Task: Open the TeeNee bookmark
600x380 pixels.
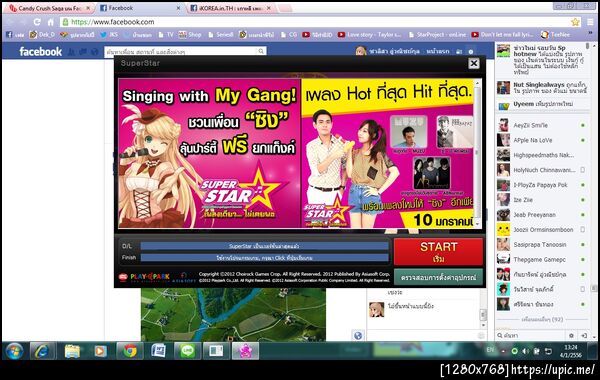Action: tap(555, 35)
